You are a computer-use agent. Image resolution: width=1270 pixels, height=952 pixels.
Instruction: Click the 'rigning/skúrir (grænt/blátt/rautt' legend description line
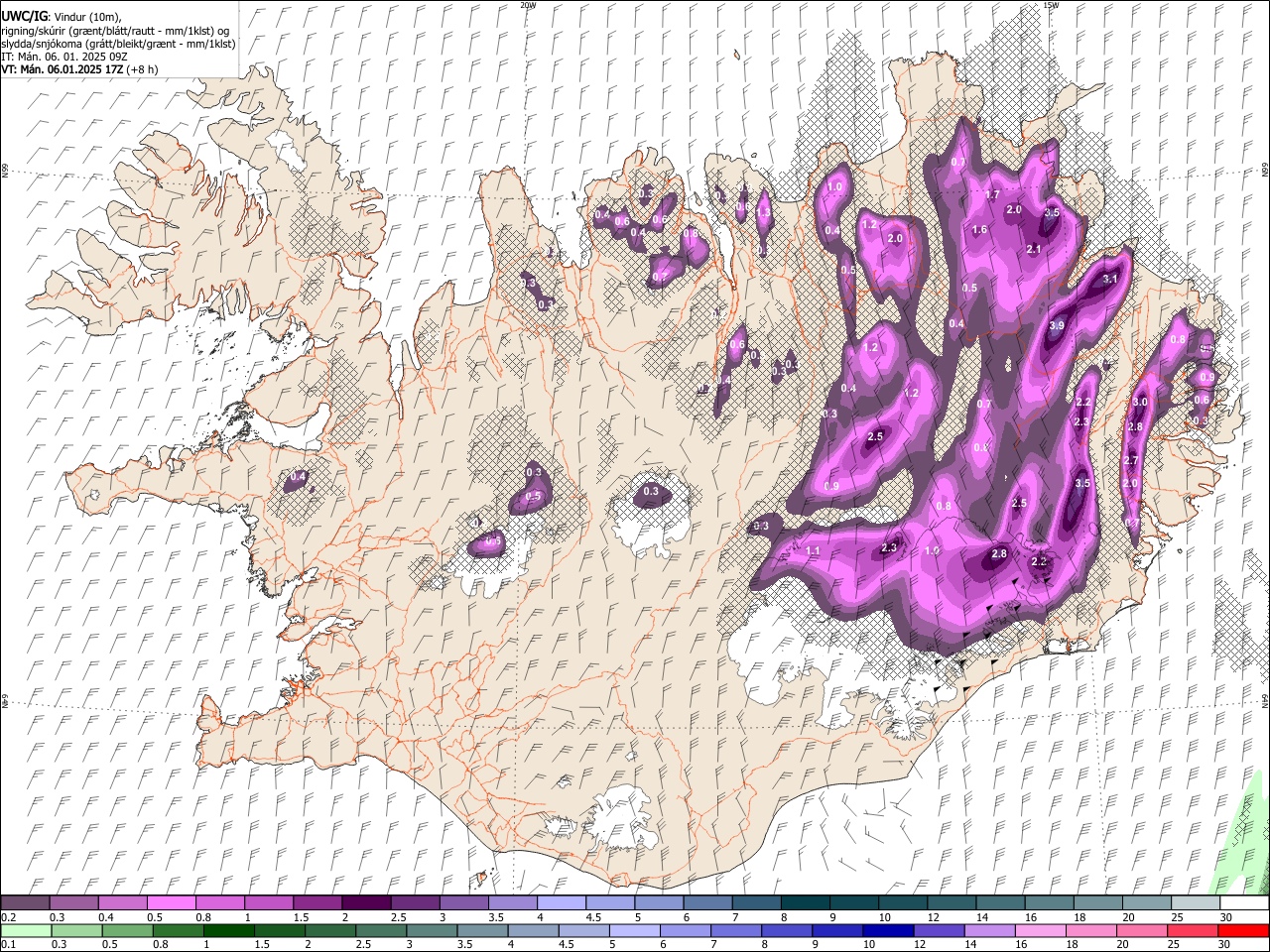click(116, 31)
